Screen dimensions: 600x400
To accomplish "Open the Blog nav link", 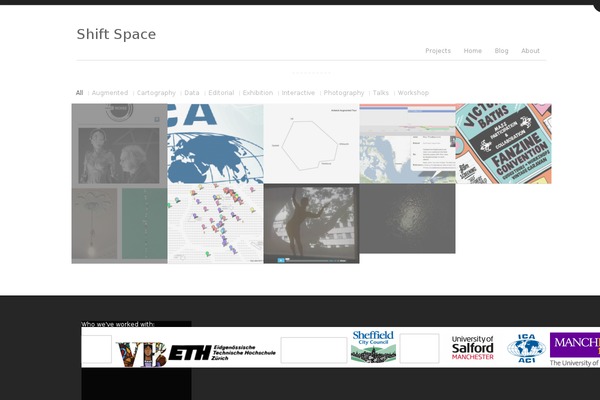I will coord(501,51).
